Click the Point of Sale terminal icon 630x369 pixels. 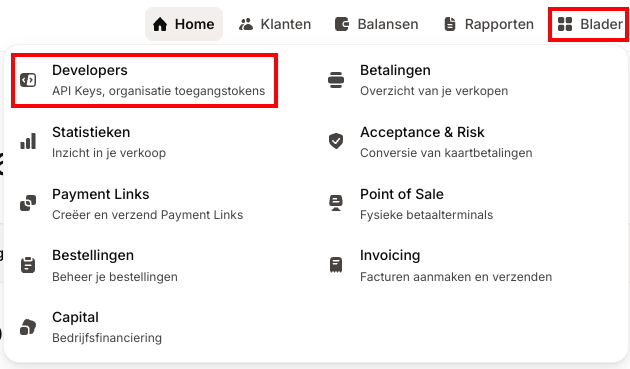(336, 203)
